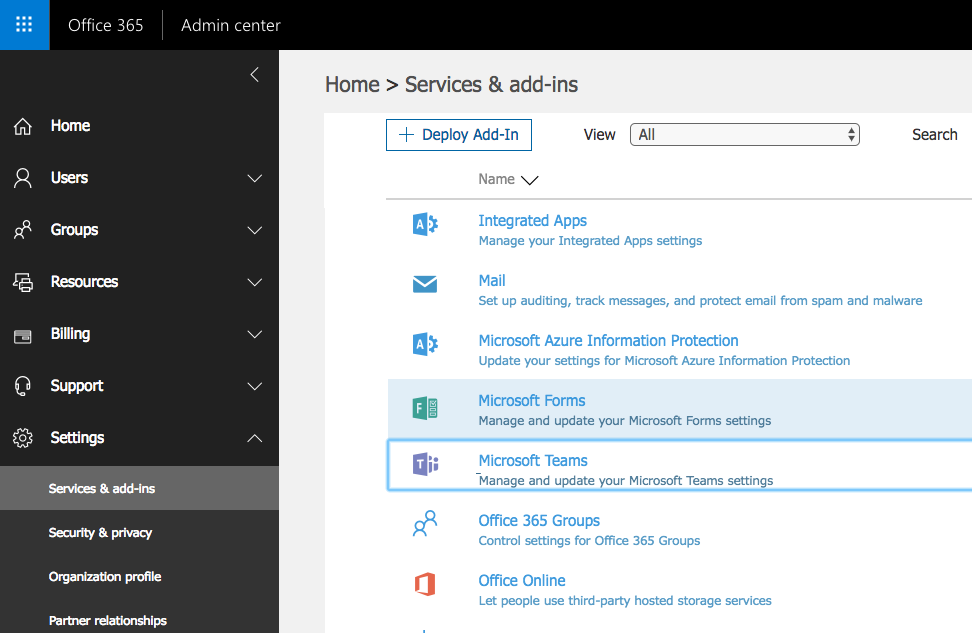
Task: Click the Billing label in sidebar
Action: [70, 334]
